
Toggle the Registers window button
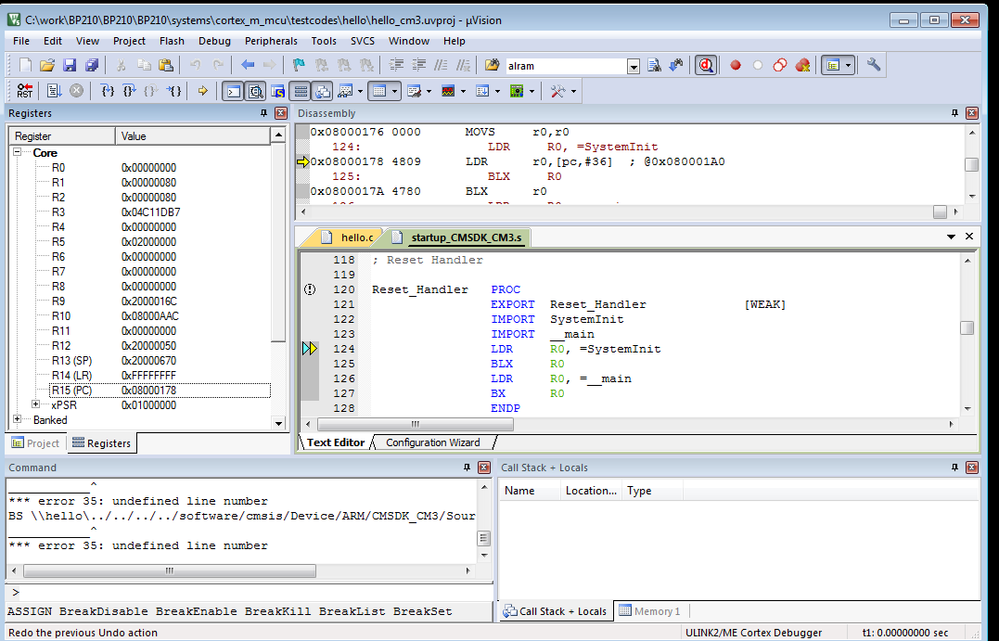point(301,91)
